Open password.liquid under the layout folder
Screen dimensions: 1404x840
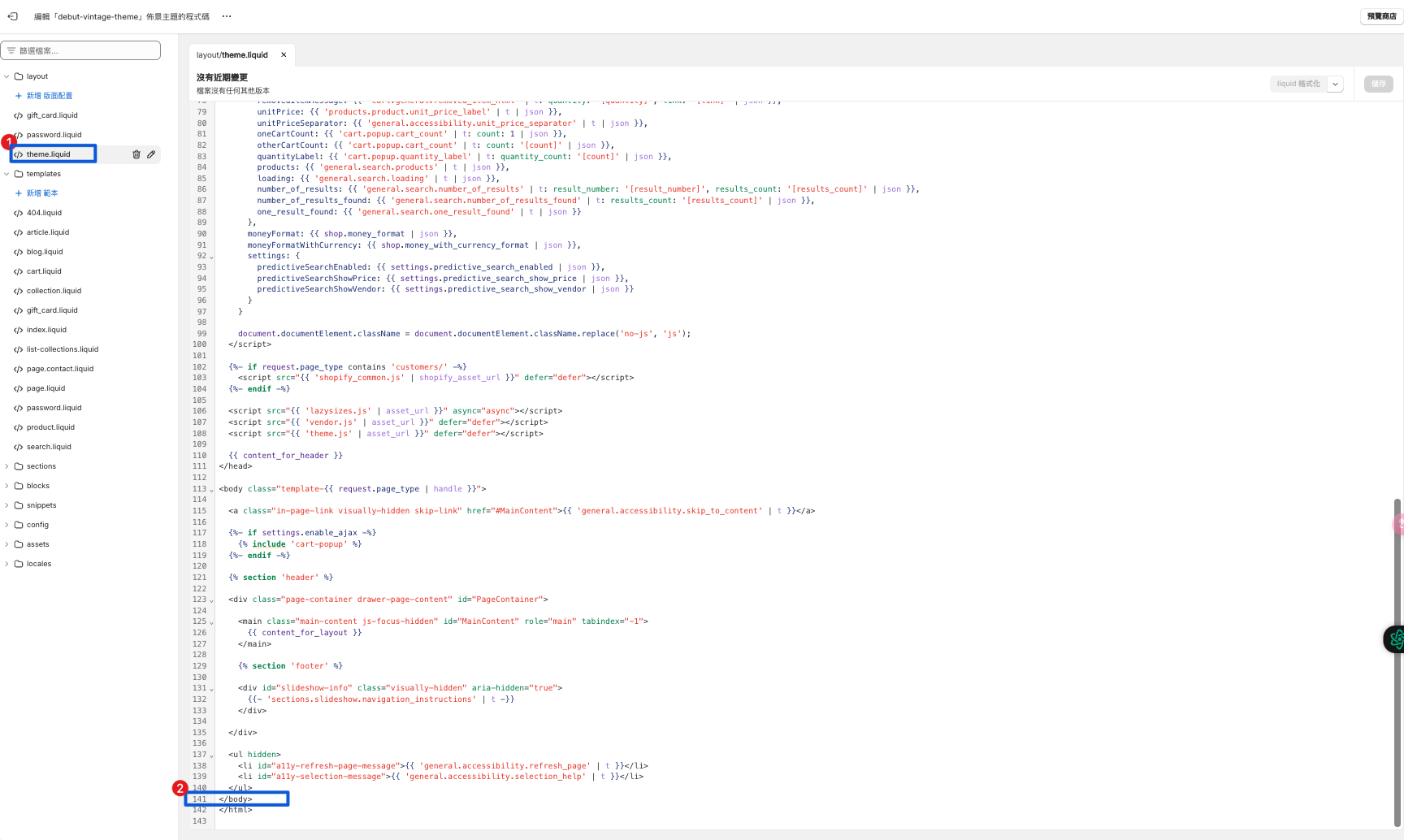[54, 135]
